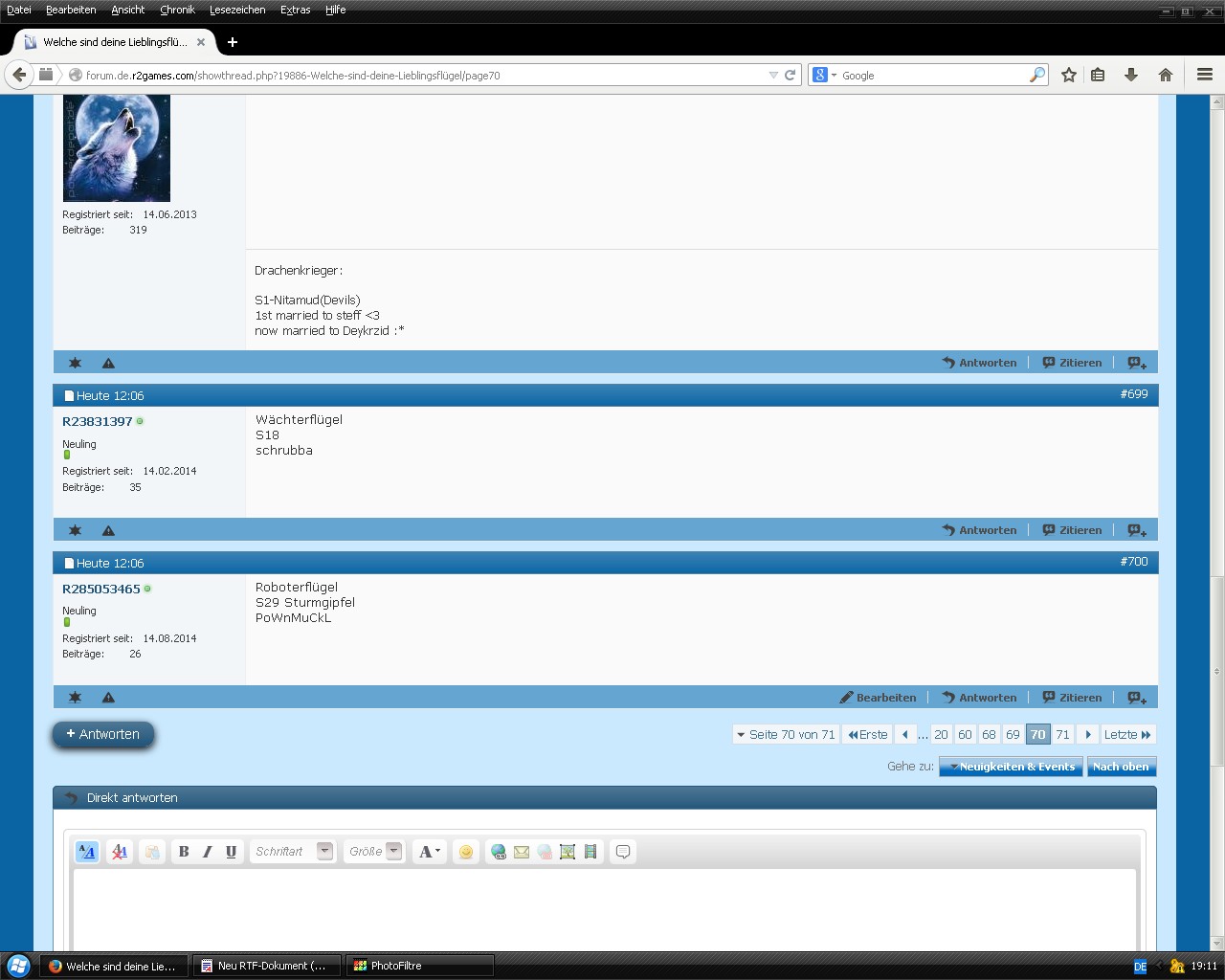Toggle underline formatting in editor
1225x980 pixels.
[231, 852]
